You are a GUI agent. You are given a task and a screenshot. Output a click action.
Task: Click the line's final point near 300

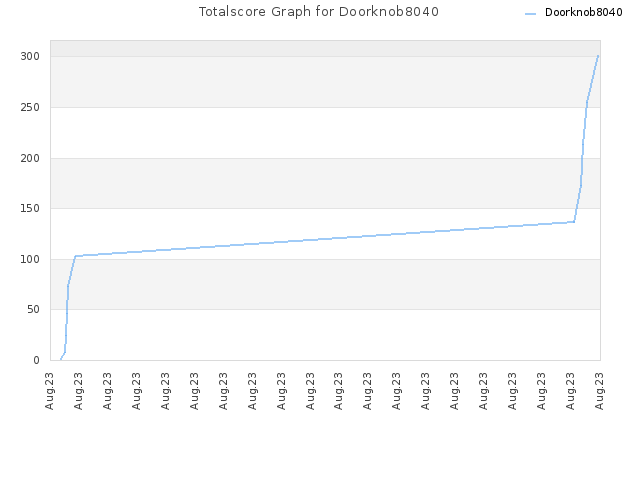[598, 56]
